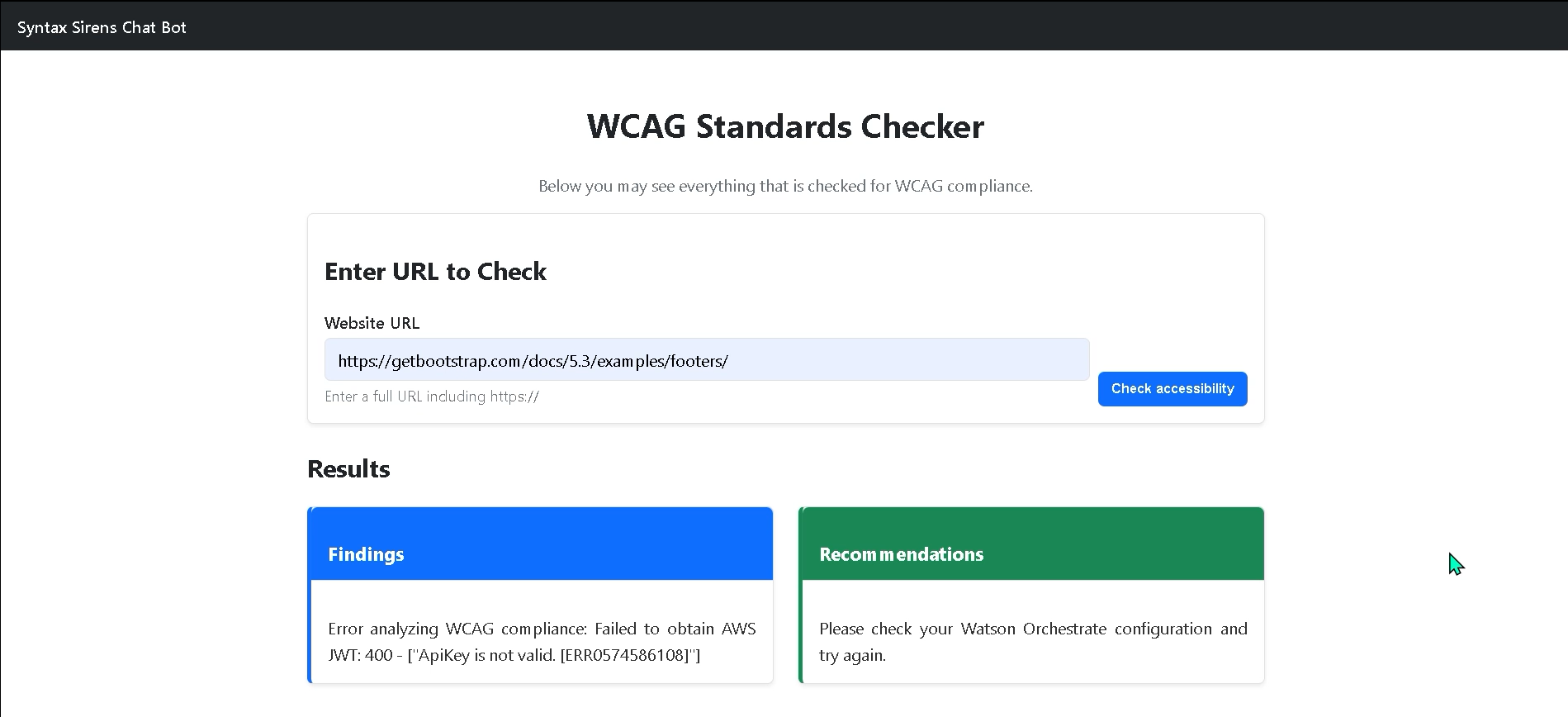Click the Syntax Sirens Chat Bot brand
The height and width of the screenshot is (717, 1568).
point(102,26)
